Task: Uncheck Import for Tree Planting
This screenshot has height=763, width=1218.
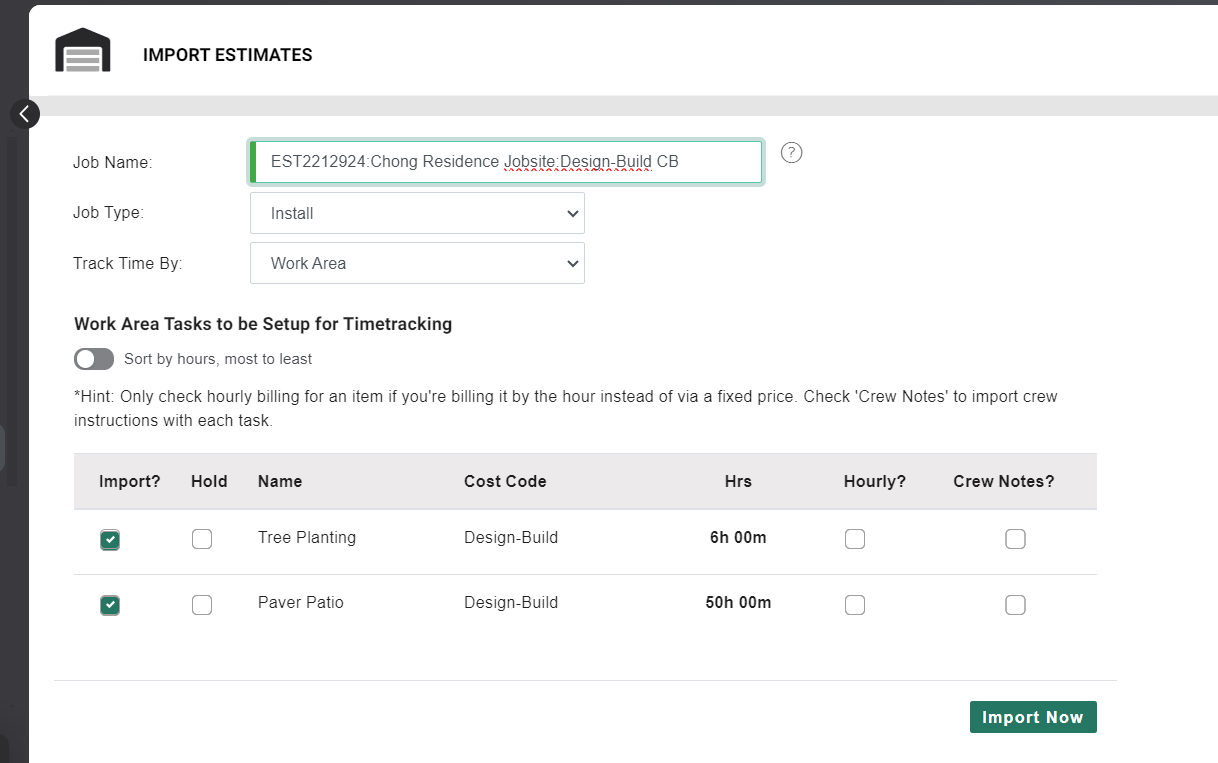Action: tap(110, 540)
